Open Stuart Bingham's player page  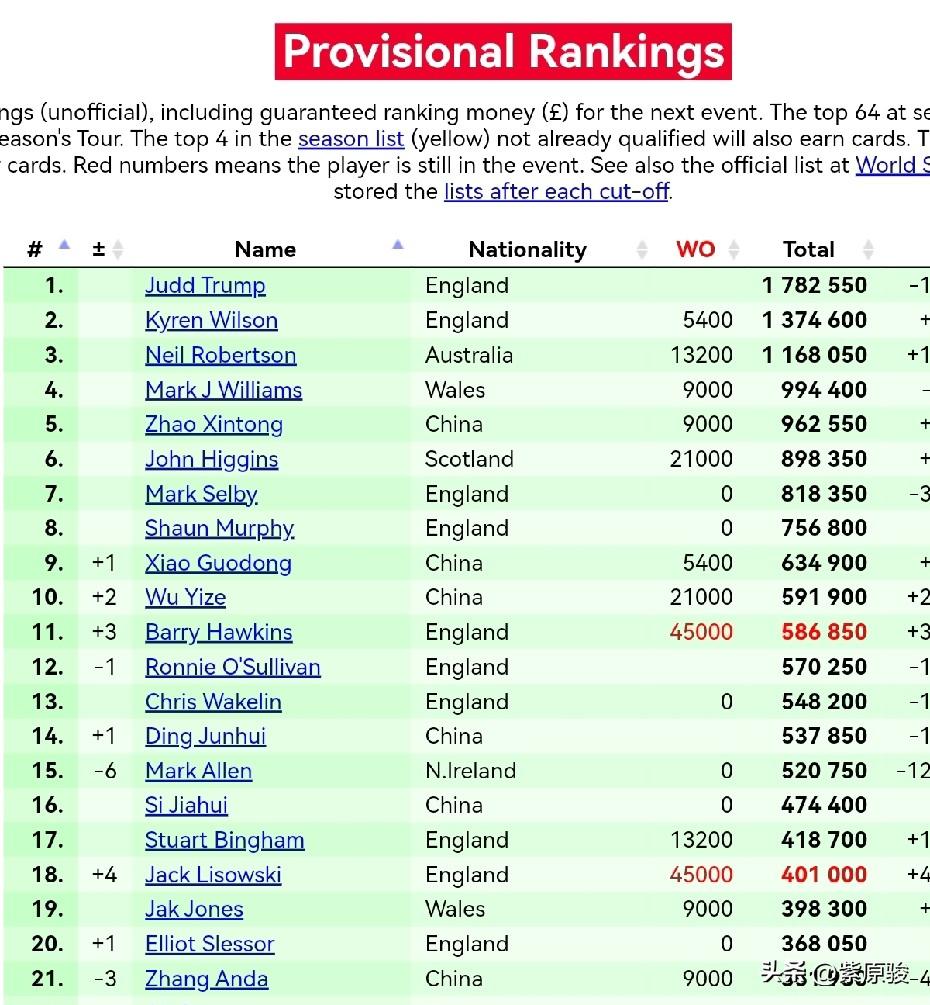(x=224, y=840)
